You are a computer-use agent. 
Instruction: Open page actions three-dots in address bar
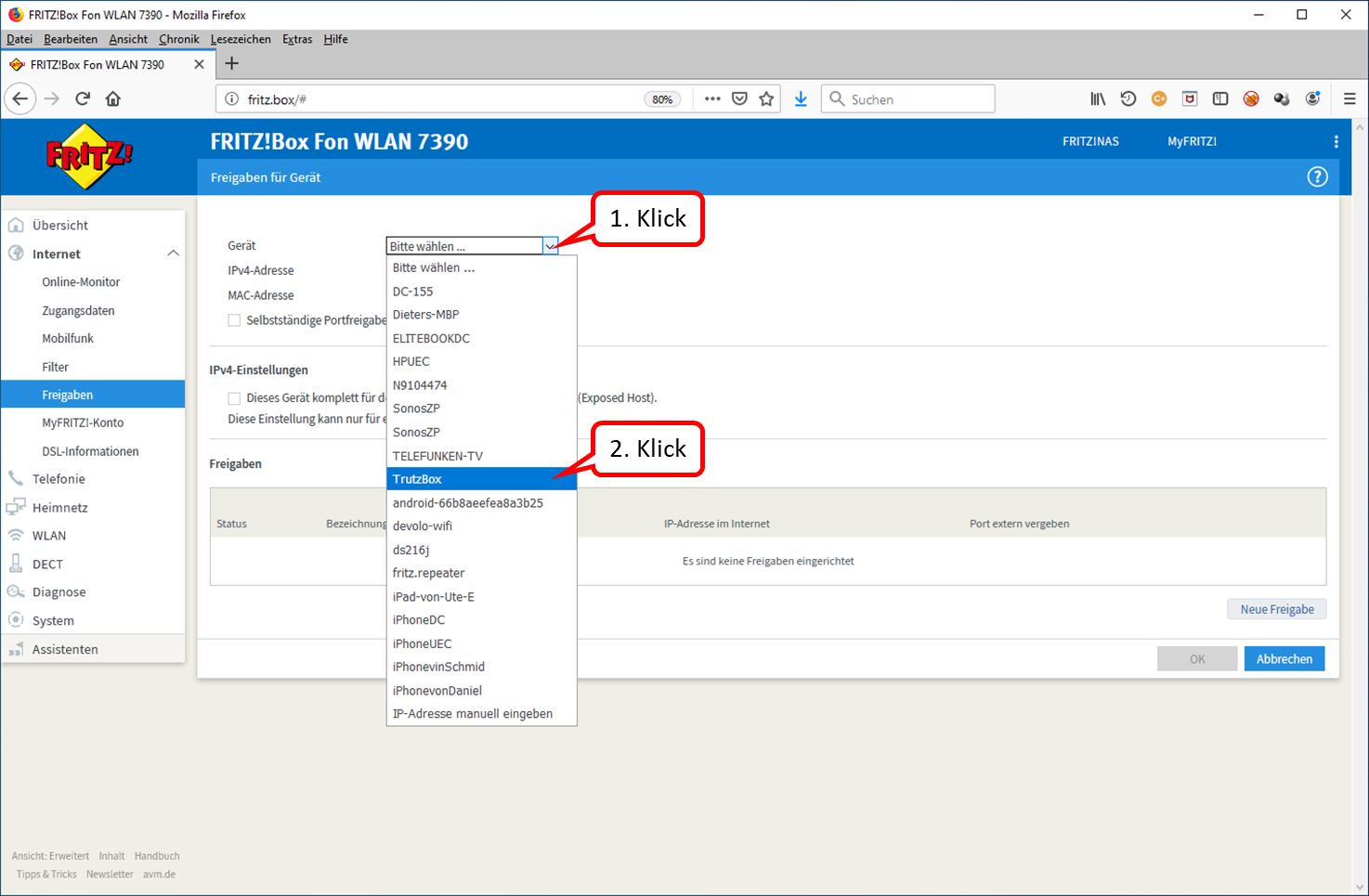tap(712, 98)
